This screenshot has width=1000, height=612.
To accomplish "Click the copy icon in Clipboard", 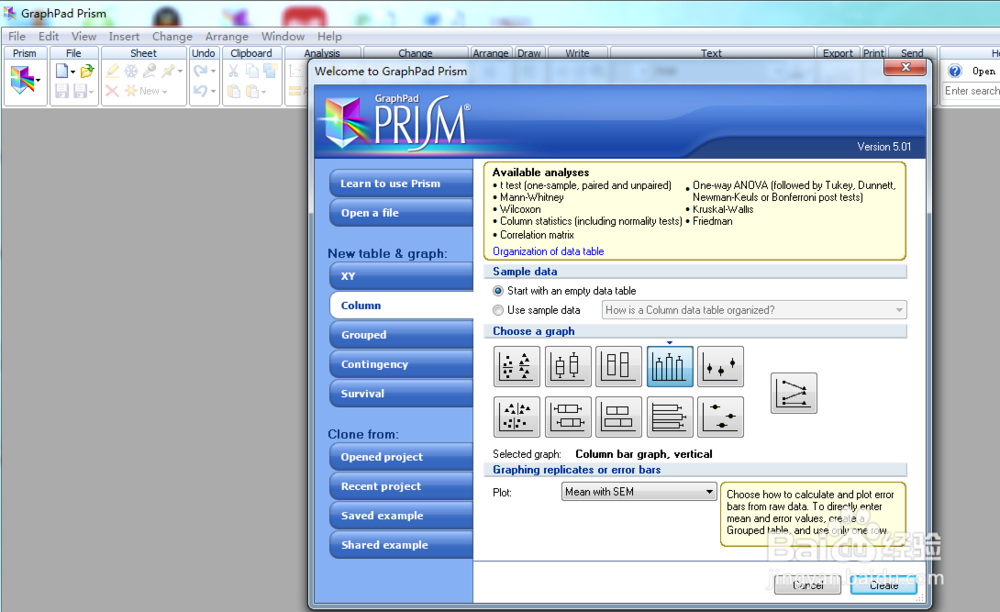I will (252, 71).
